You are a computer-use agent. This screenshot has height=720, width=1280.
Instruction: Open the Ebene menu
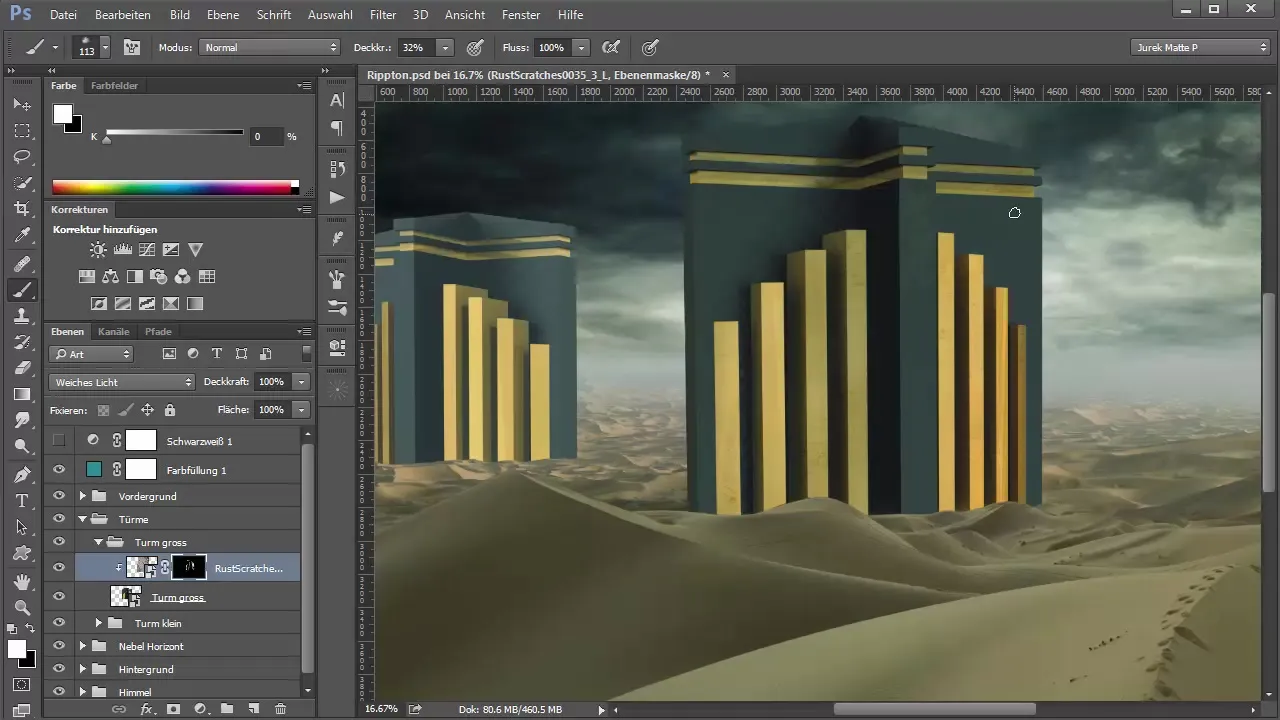[x=223, y=15]
